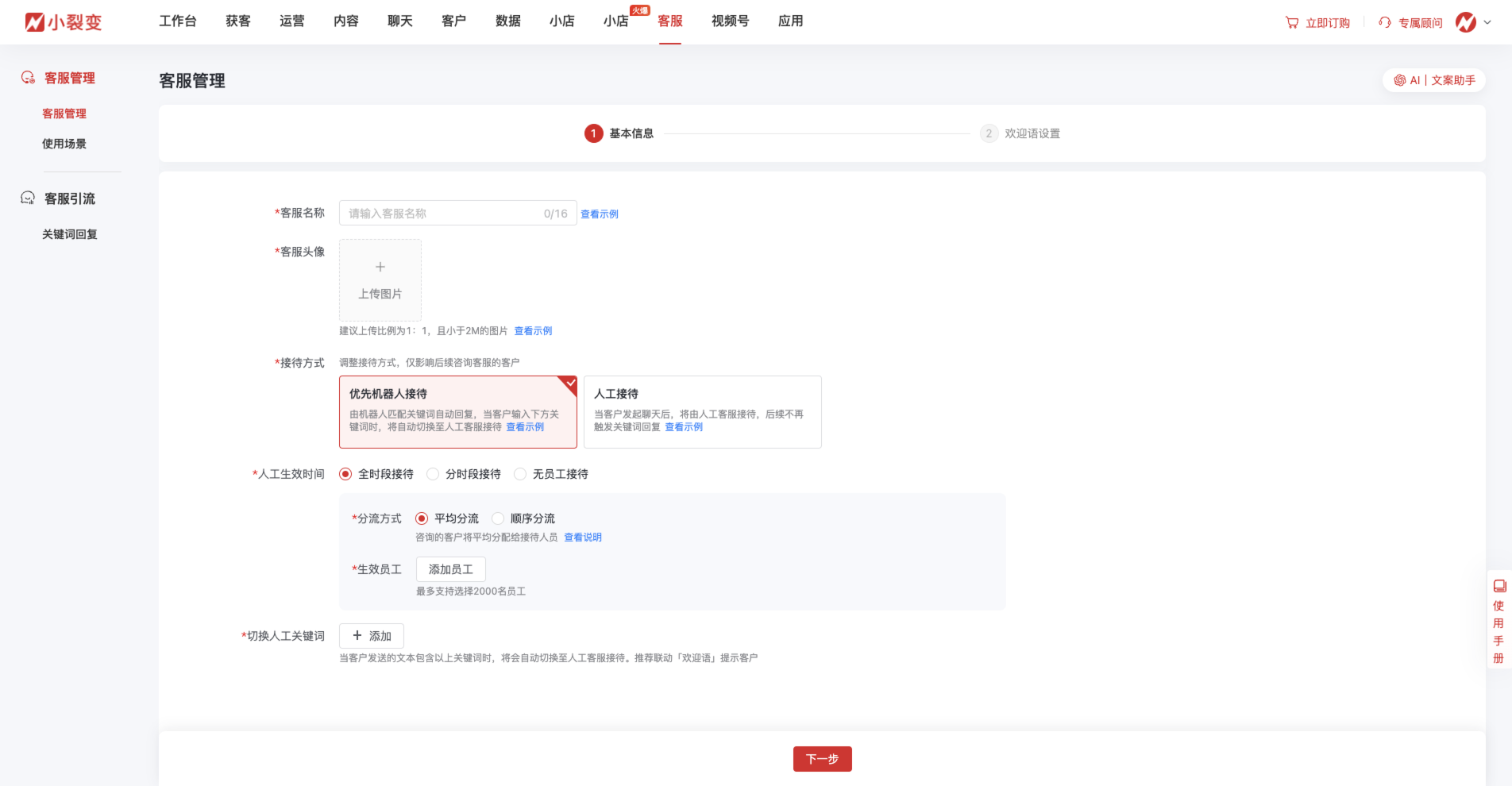The image size is (1512, 786).
Task: Expand the account avatar dropdown arrow
Action: (1487, 23)
